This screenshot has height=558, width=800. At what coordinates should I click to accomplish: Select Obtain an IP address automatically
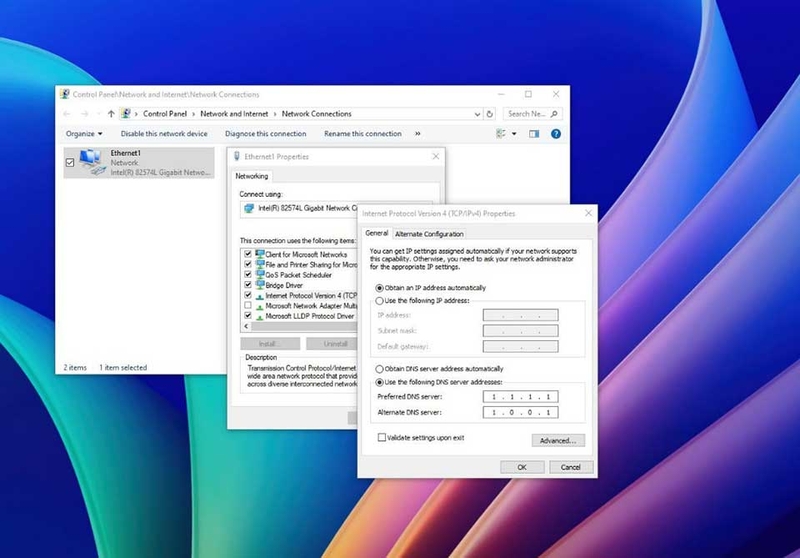[380, 288]
